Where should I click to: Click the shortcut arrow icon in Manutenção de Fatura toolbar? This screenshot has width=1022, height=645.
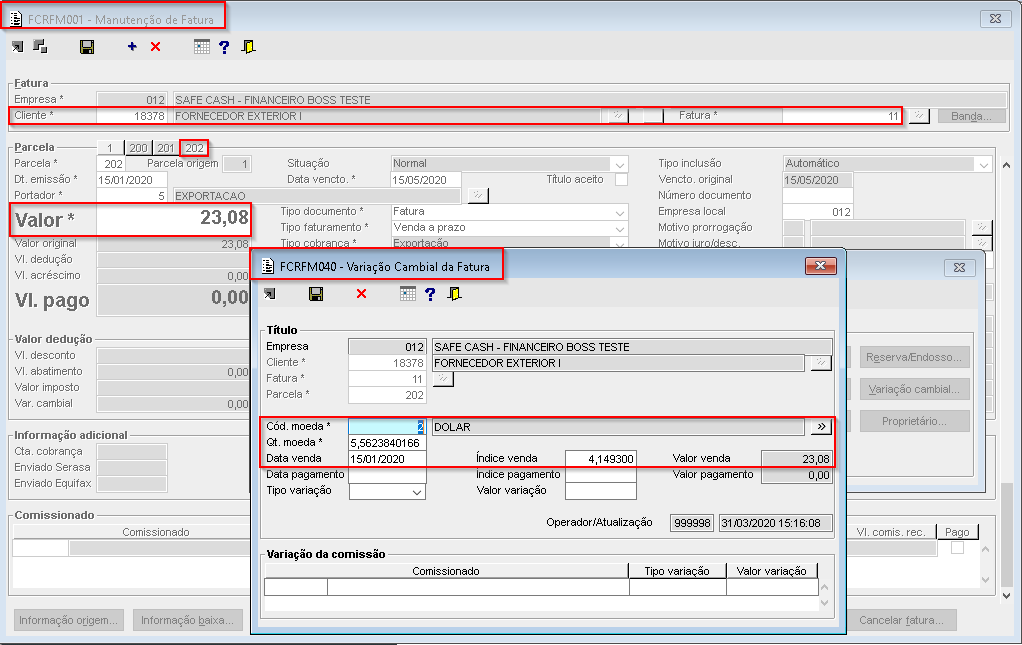[x=18, y=46]
